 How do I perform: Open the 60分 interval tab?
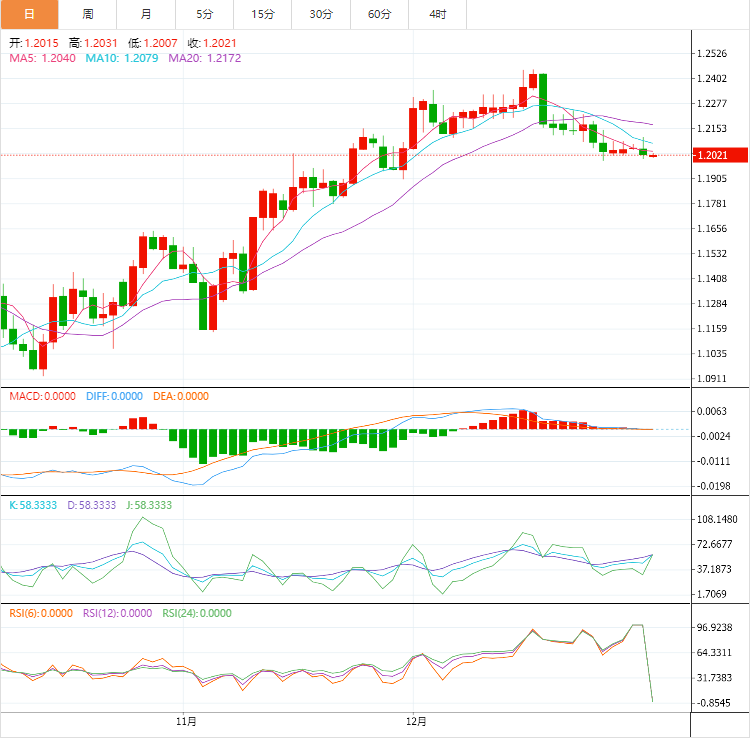[x=380, y=14]
